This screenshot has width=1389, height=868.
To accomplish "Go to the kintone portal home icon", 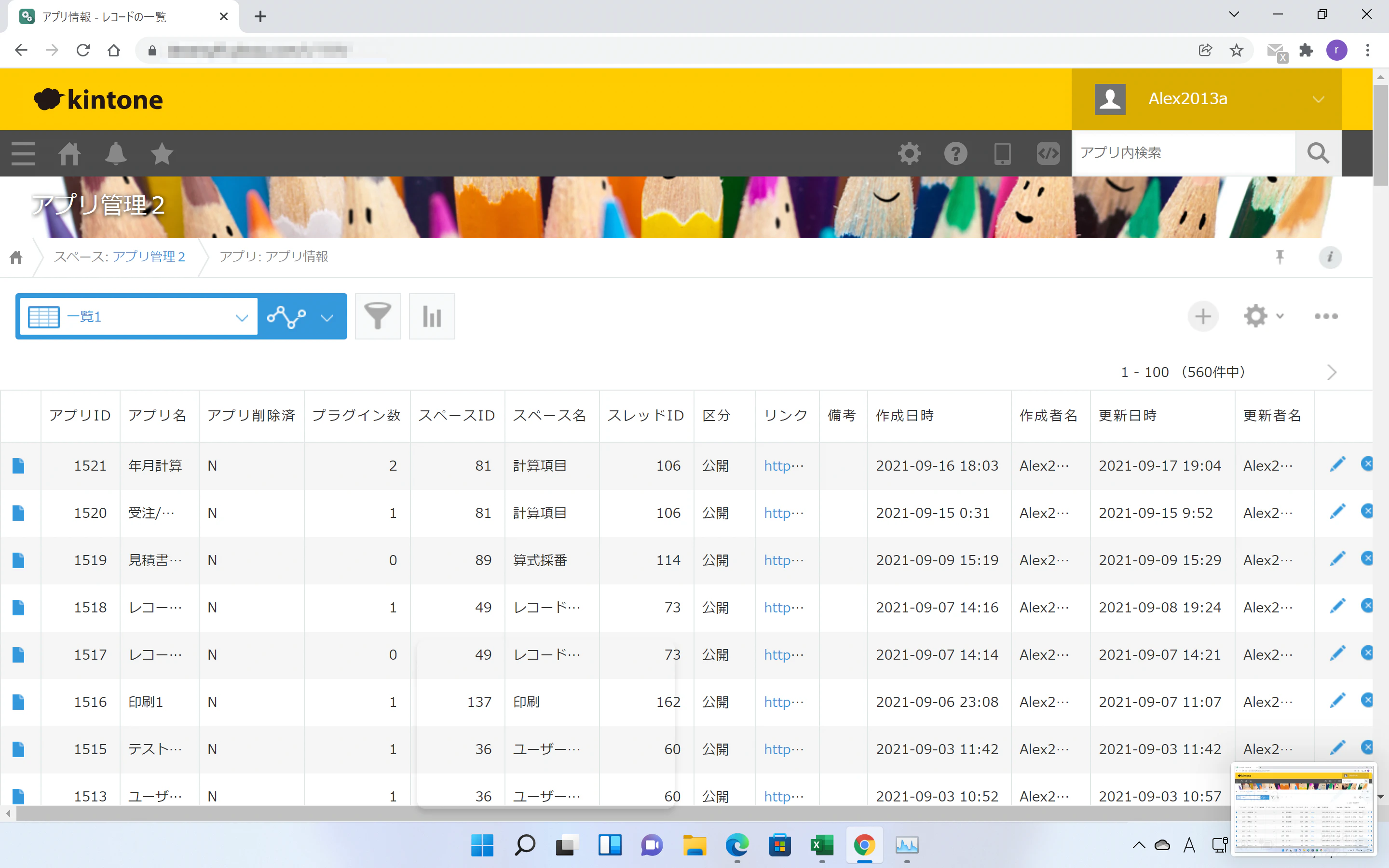I will click(69, 153).
